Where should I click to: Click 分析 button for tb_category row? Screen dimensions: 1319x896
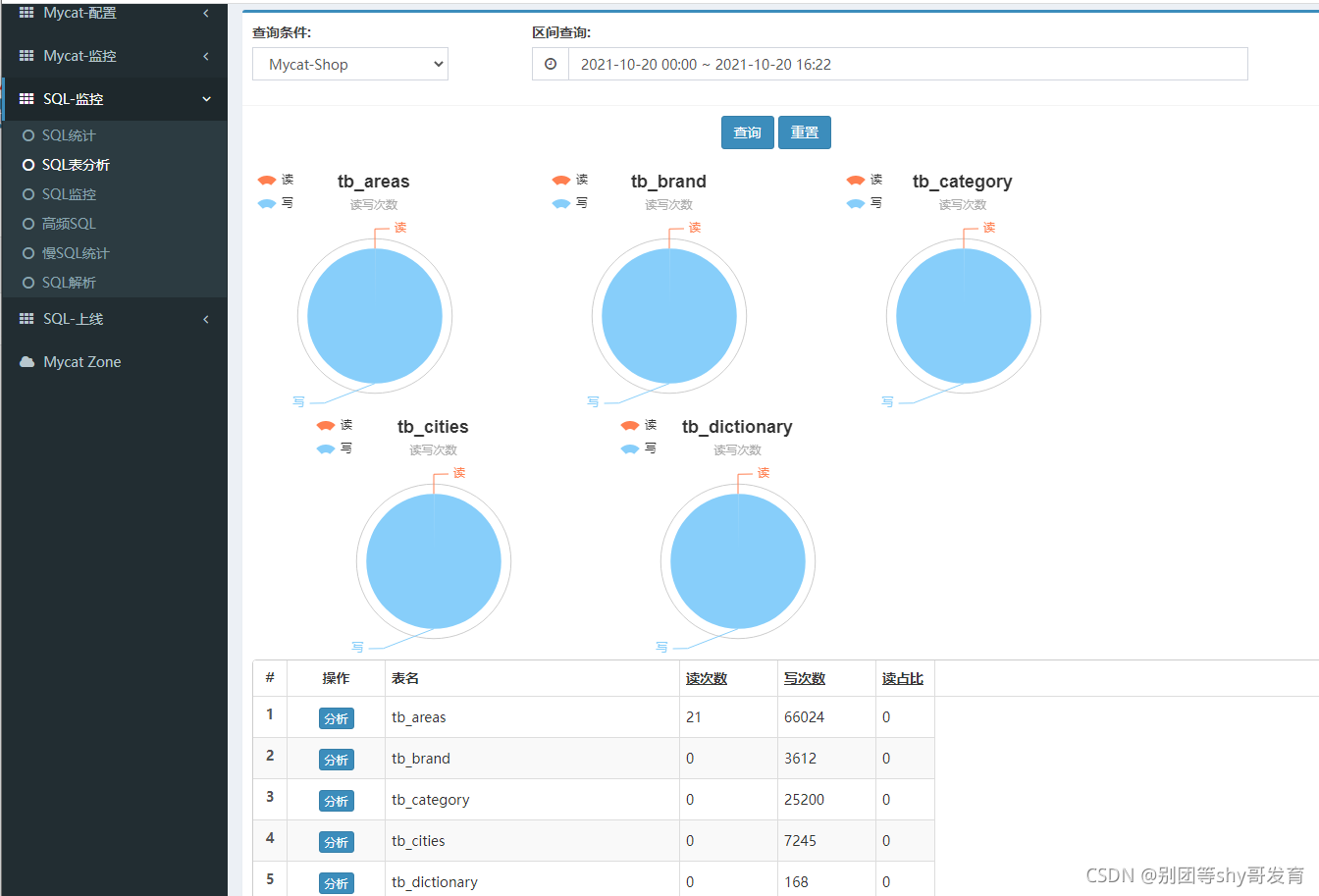[x=337, y=801]
